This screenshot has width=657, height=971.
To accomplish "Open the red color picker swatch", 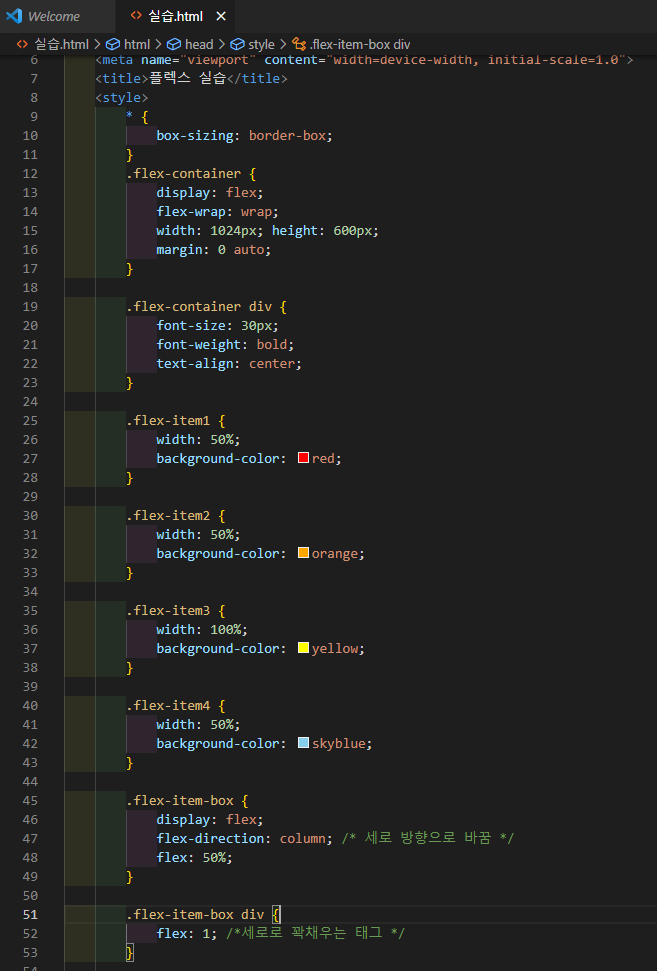I will tap(303, 458).
